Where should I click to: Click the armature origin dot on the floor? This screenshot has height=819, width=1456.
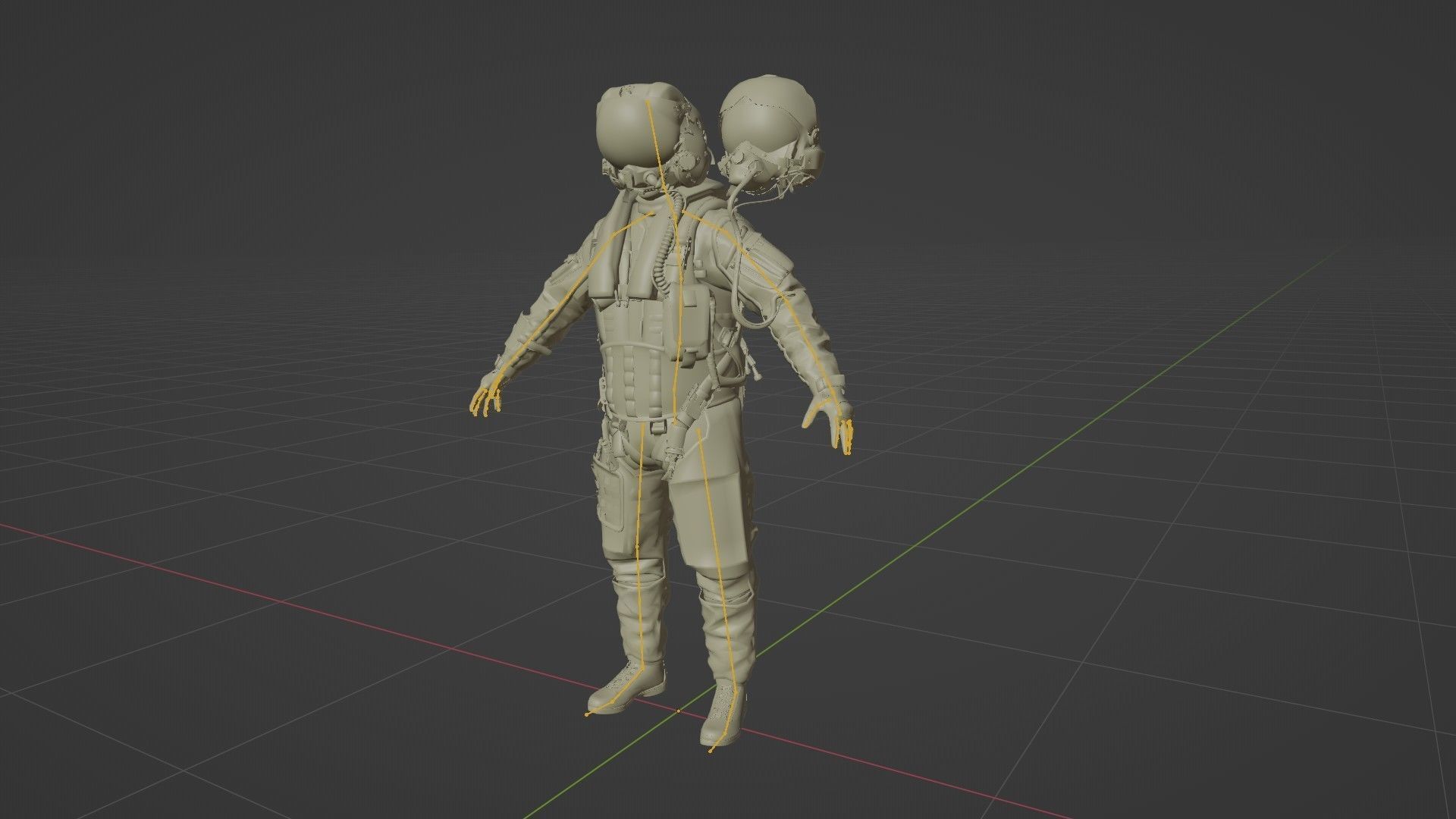pos(678,711)
